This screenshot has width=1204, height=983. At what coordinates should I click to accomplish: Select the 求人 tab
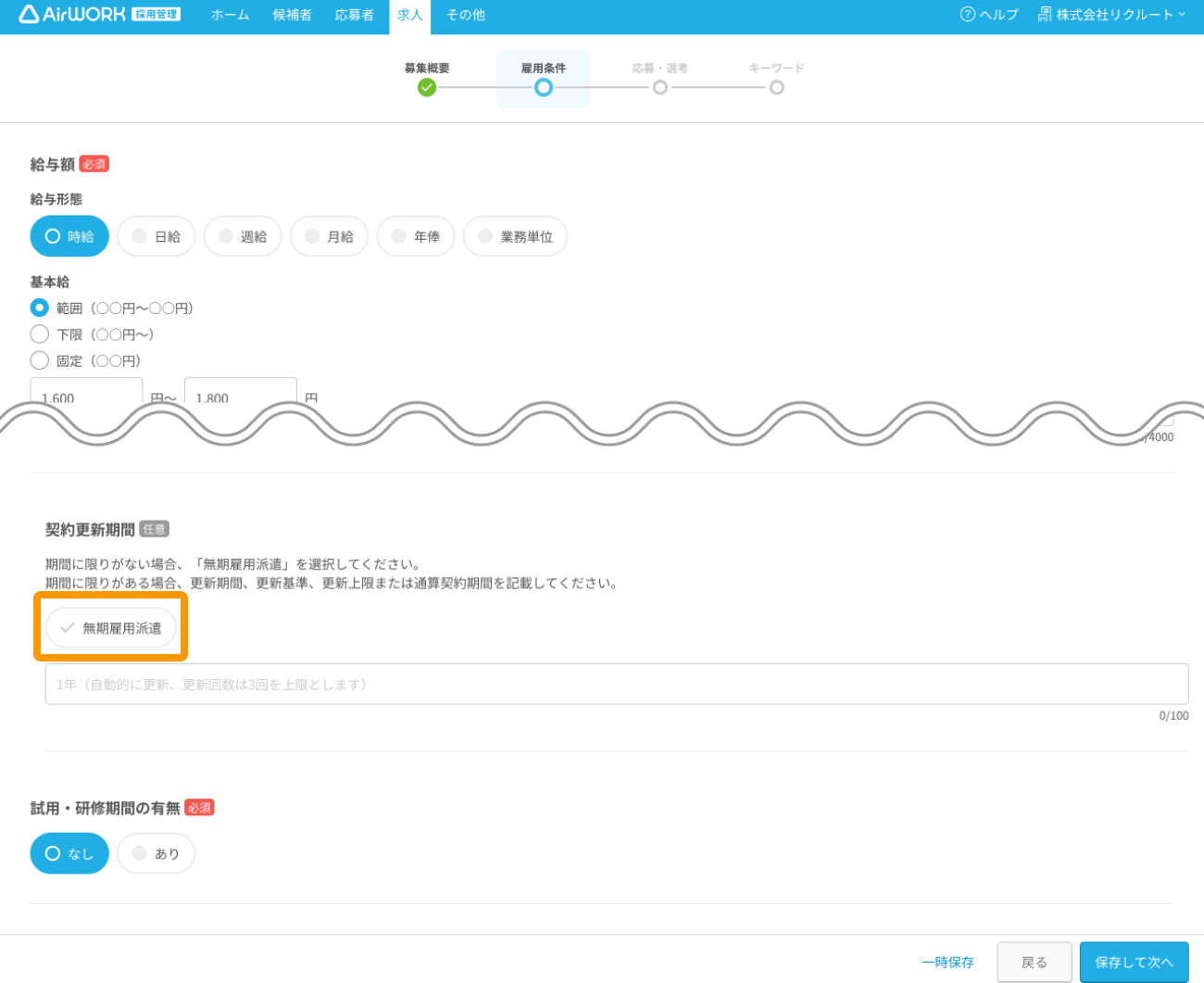pos(409,16)
